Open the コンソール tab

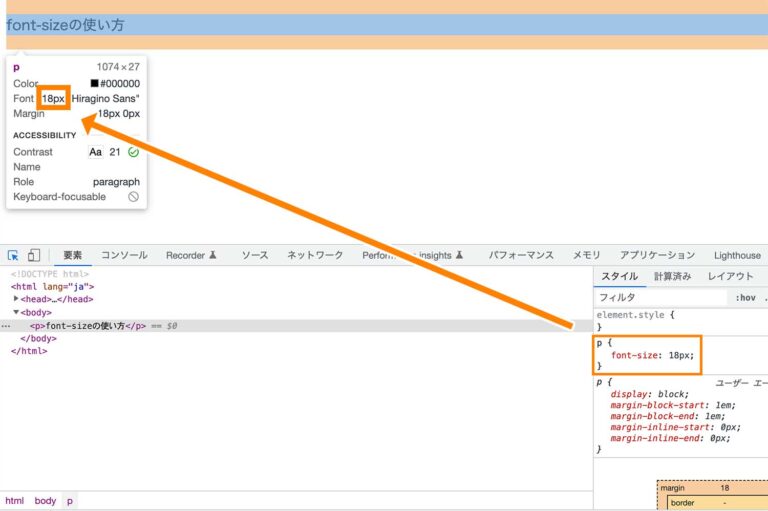(x=124, y=256)
